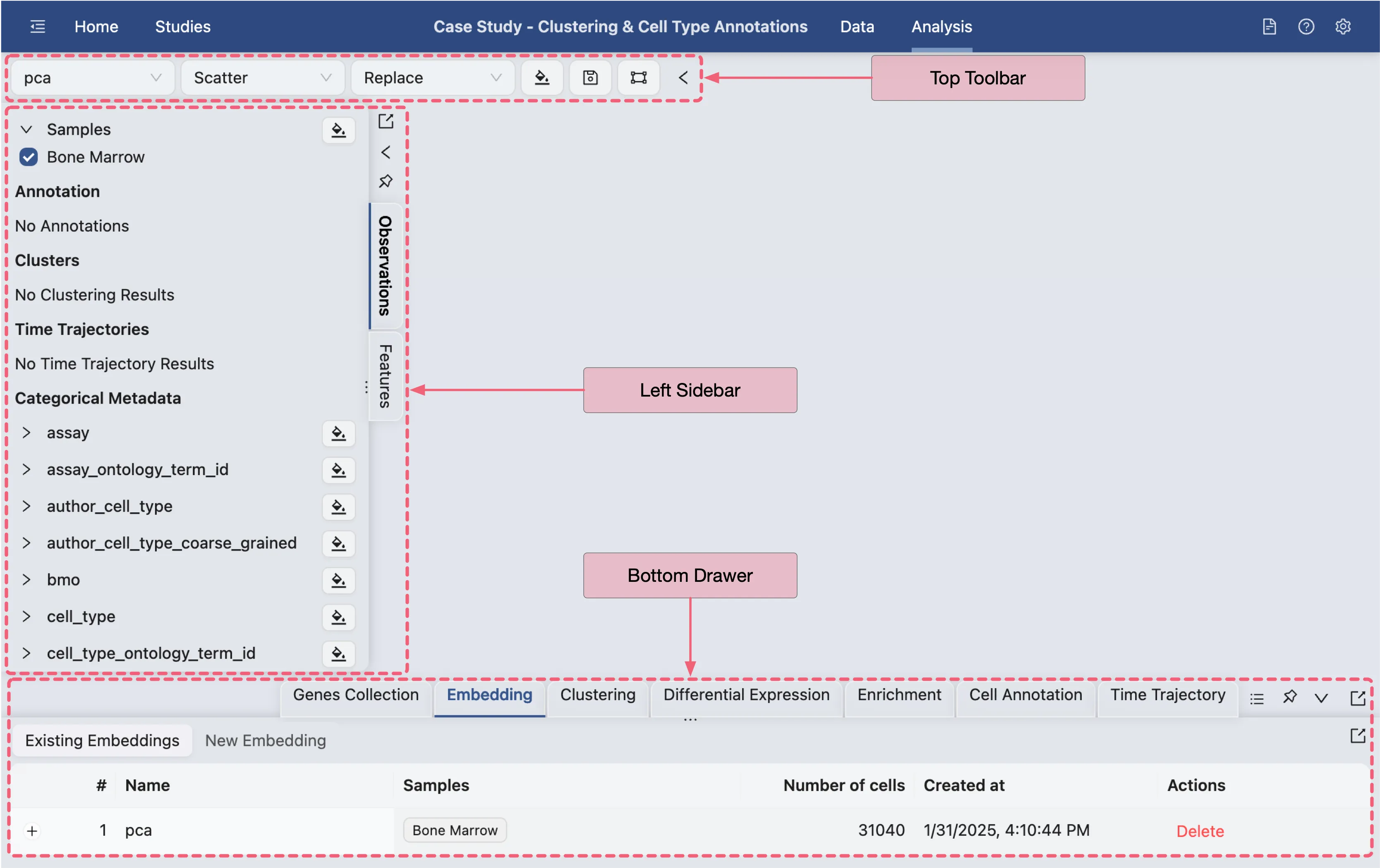The image size is (1380, 868).
Task: Select the box selection tool in toolbar
Action: 638,77
